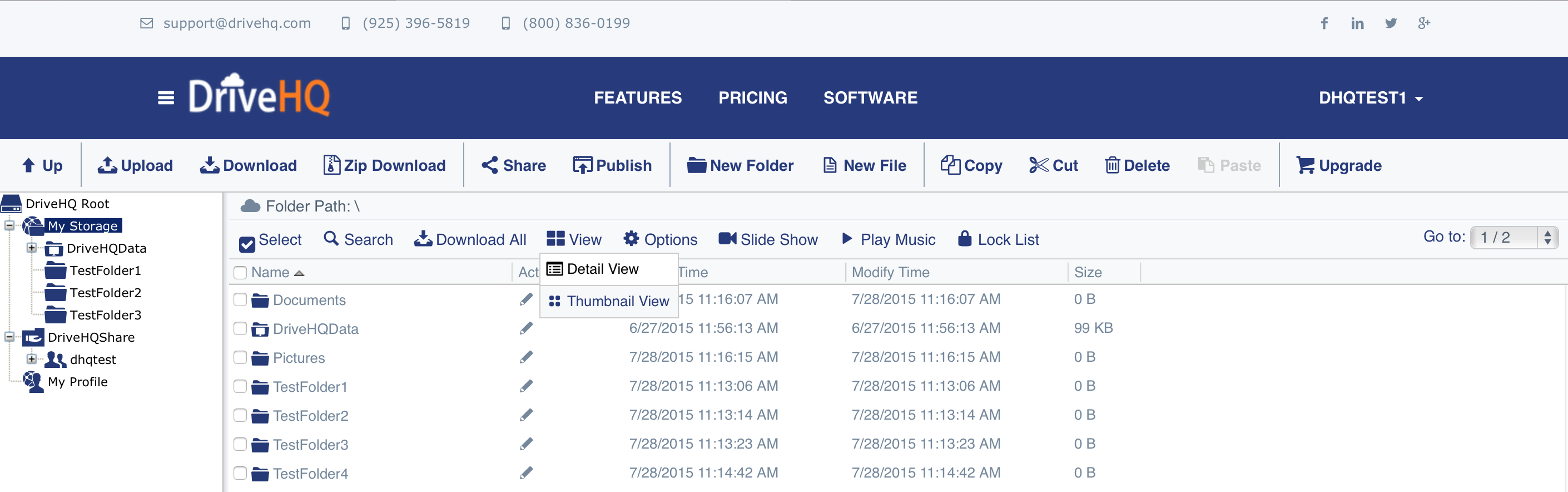Click the Delete trash icon

click(x=1112, y=165)
